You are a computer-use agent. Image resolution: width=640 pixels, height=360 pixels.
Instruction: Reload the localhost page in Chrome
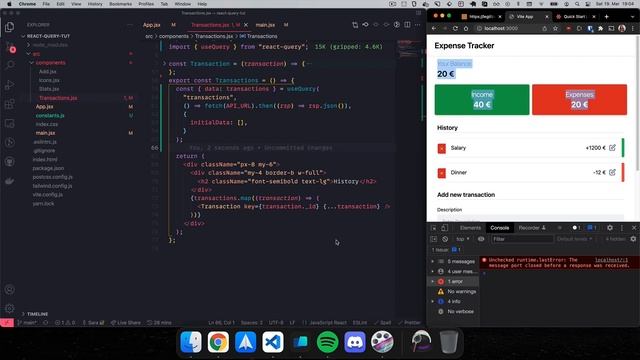pyautogui.click(x=456, y=29)
